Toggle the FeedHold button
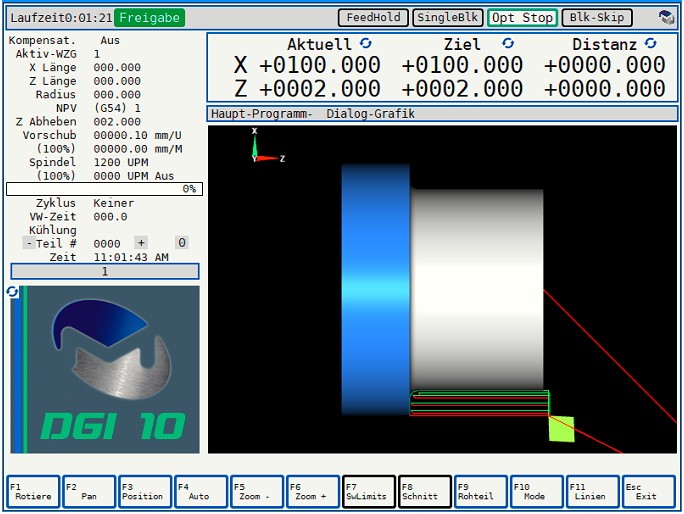684x514 pixels. coord(373,17)
